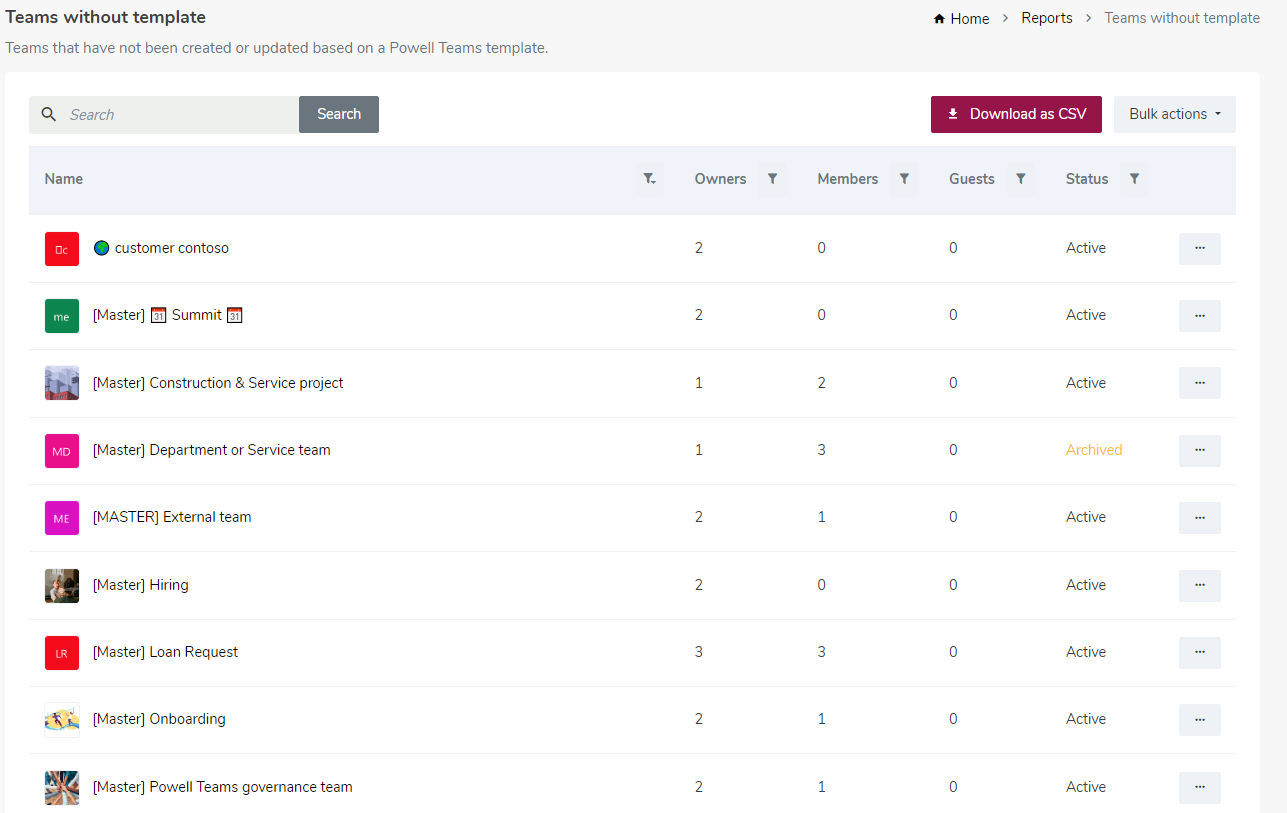Click the 'Teams without template' page title
Screen dimensions: 1287x813
(106, 17)
